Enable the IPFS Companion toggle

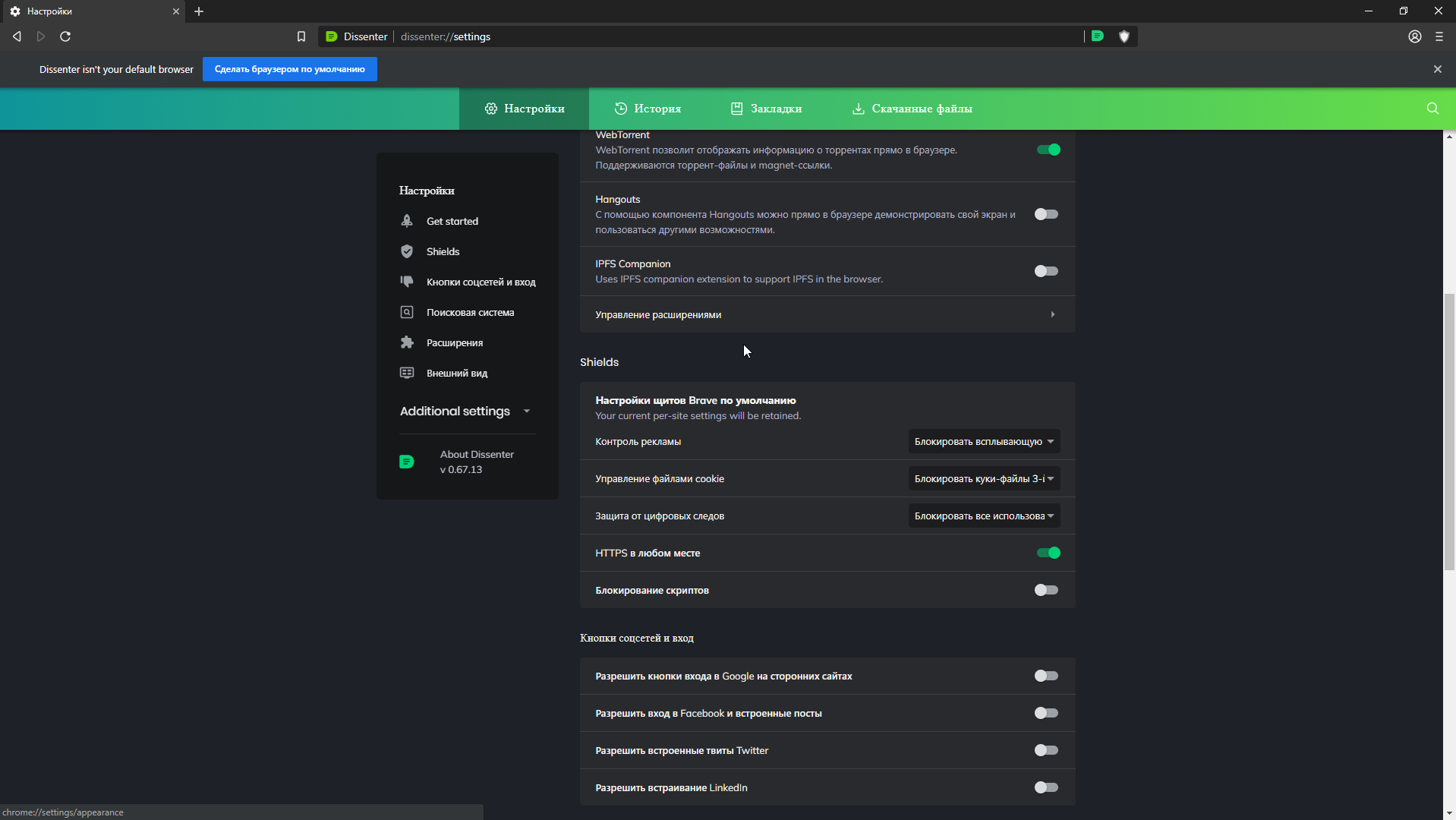tap(1046, 271)
